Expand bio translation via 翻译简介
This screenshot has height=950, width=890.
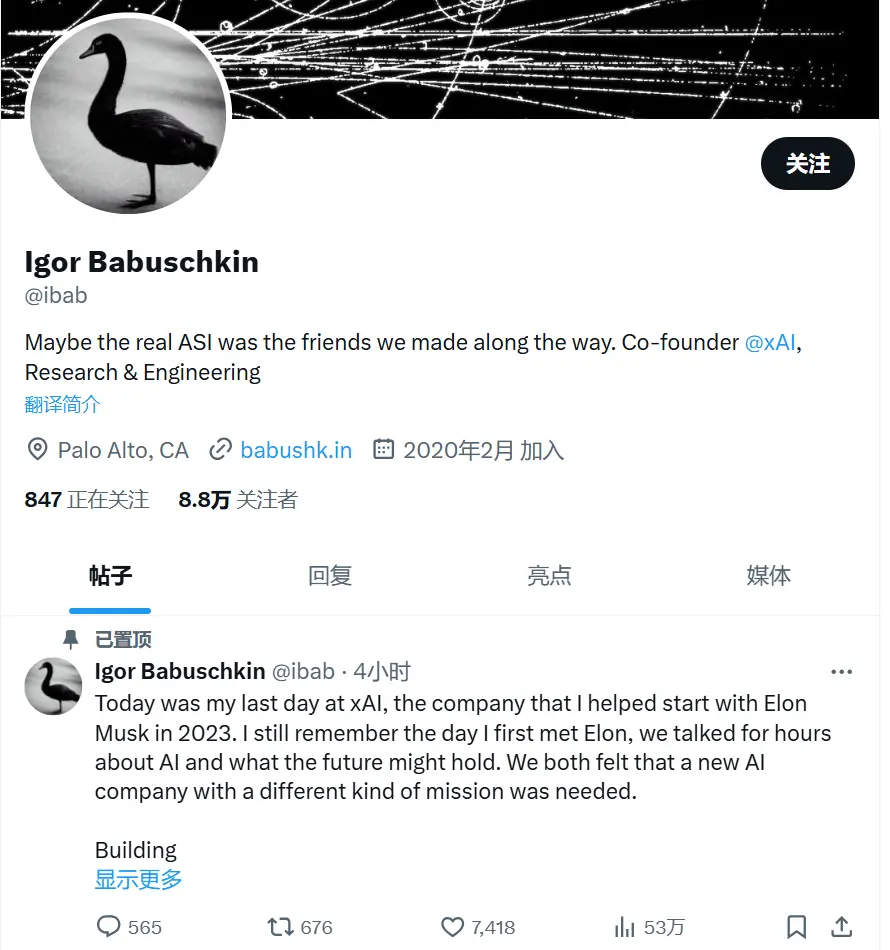tap(62, 404)
